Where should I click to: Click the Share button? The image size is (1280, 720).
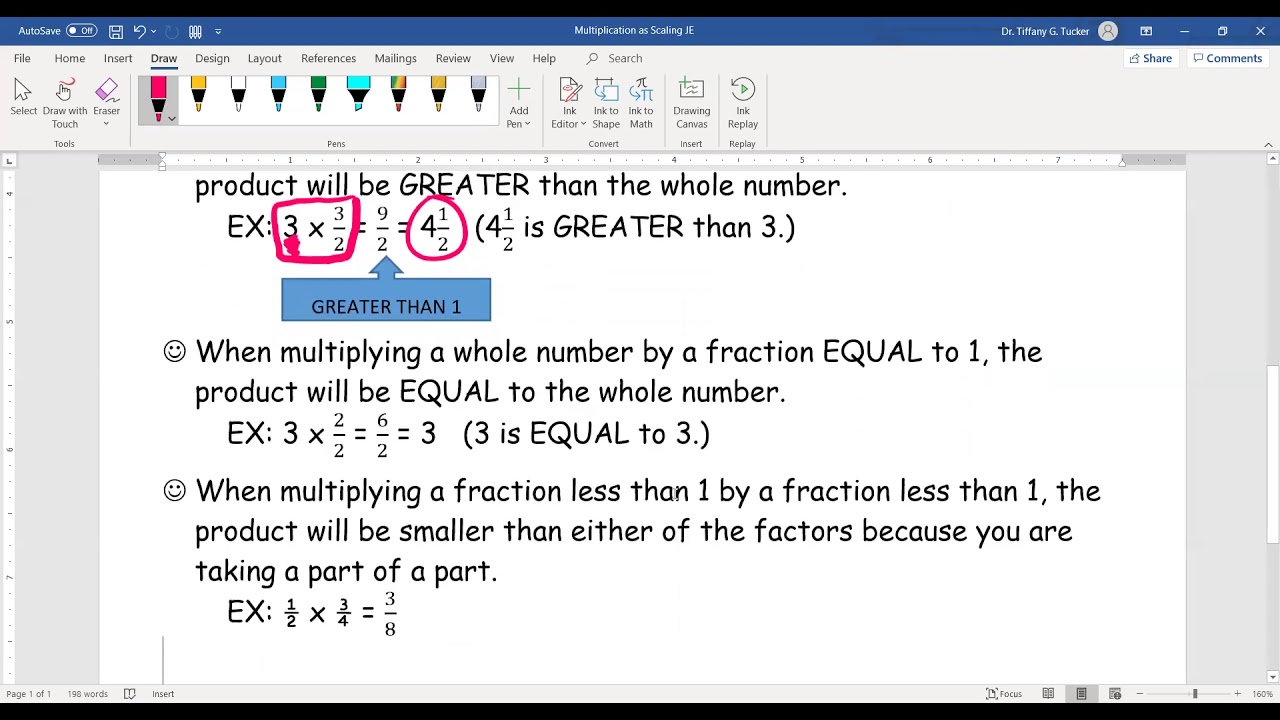click(1150, 58)
